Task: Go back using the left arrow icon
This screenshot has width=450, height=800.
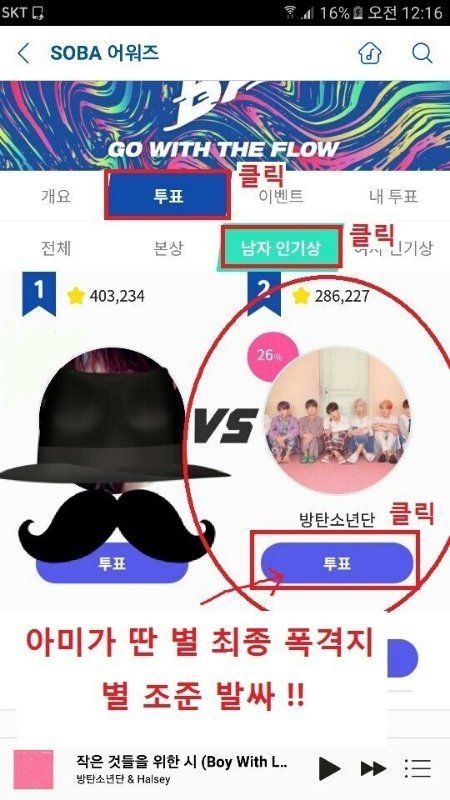Action: click(x=23, y=53)
